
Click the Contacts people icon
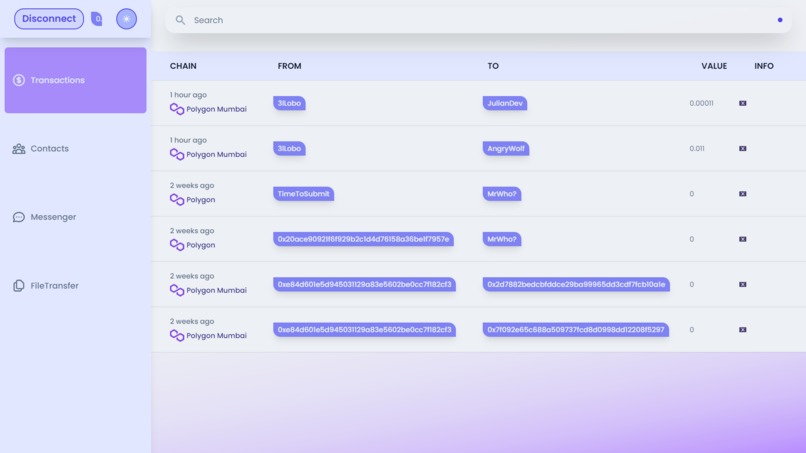point(19,149)
